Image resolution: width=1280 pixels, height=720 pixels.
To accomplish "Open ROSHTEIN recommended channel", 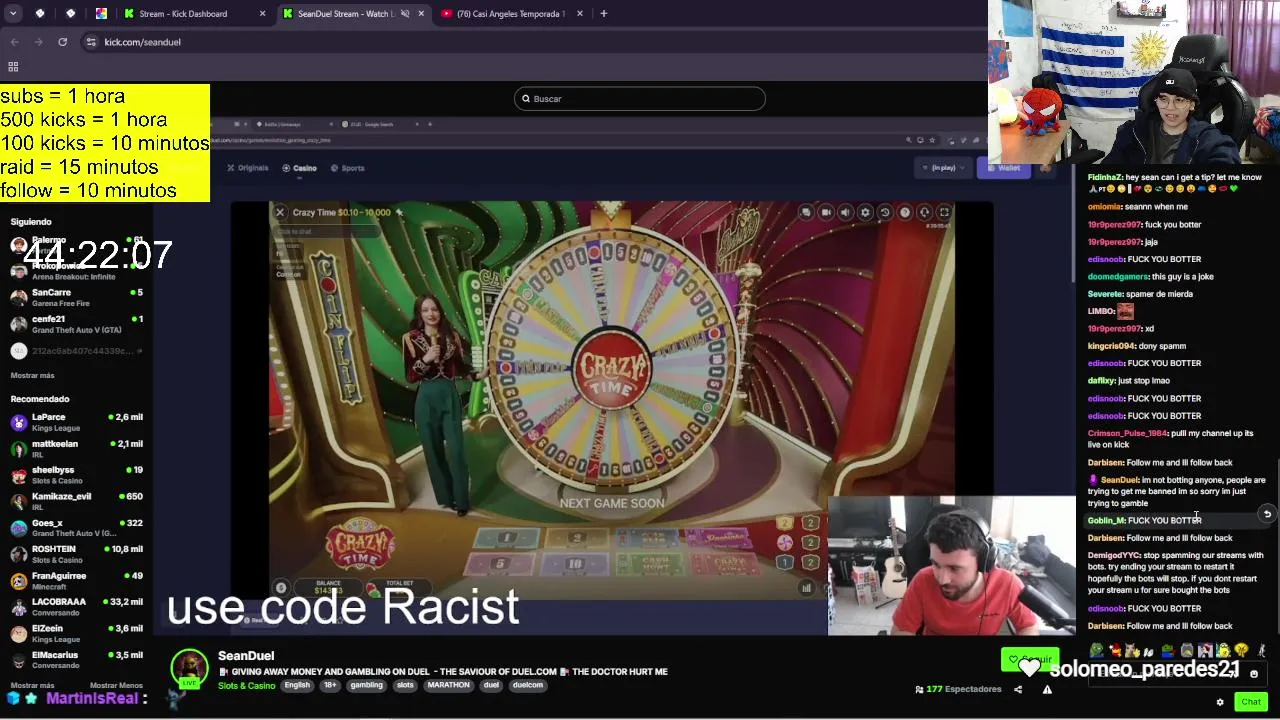I will coord(78,554).
